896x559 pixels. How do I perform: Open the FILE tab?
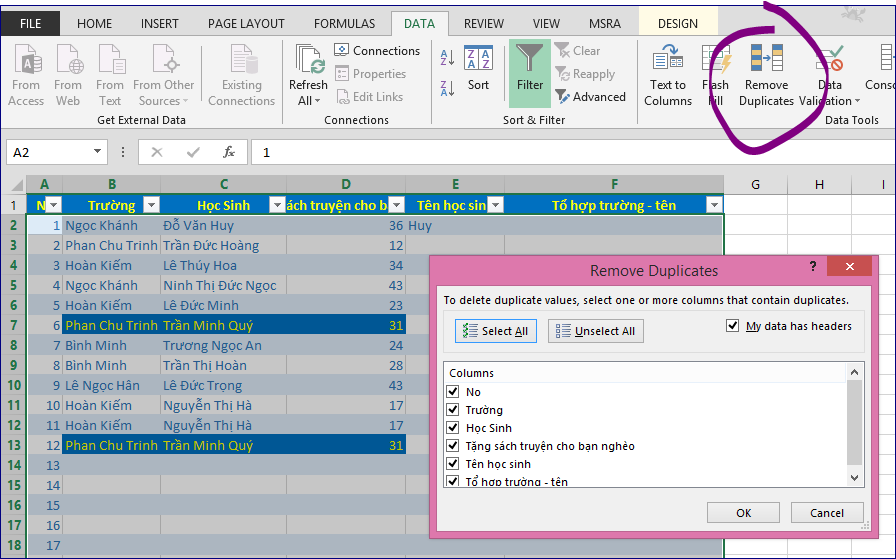[30, 23]
